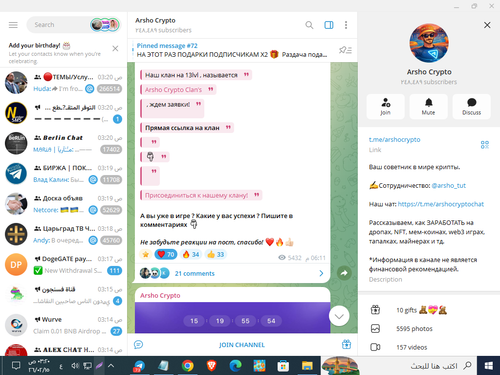Open the chat with the N Safe avatar
500x375 pixels.
[x=63, y=113]
